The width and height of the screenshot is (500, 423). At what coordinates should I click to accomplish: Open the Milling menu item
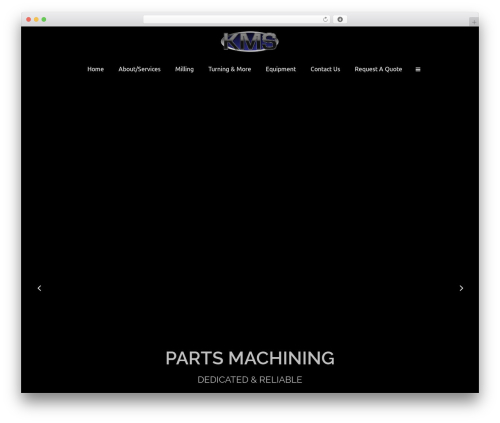pyautogui.click(x=184, y=69)
